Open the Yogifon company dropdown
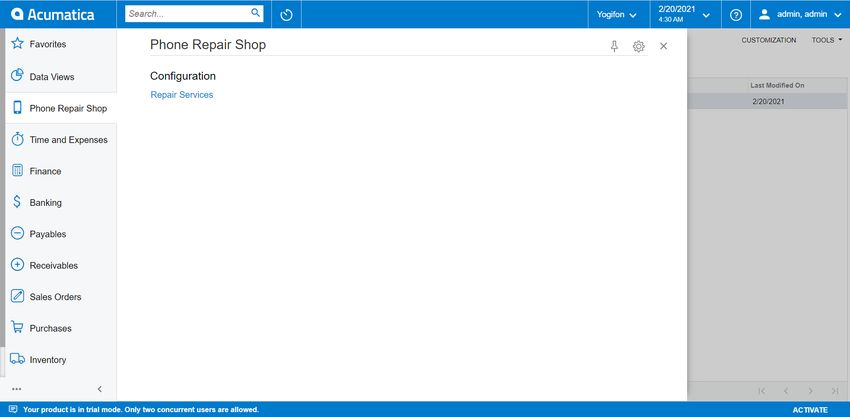This screenshot has width=850, height=417. tap(616, 15)
